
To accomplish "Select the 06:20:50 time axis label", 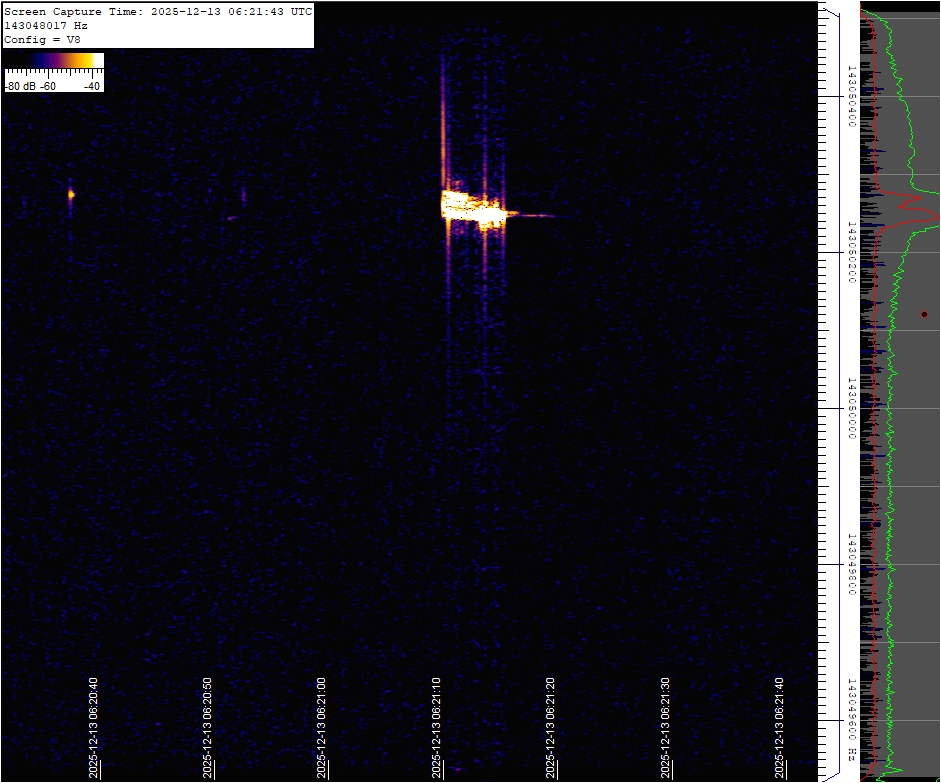I will click(x=207, y=727).
